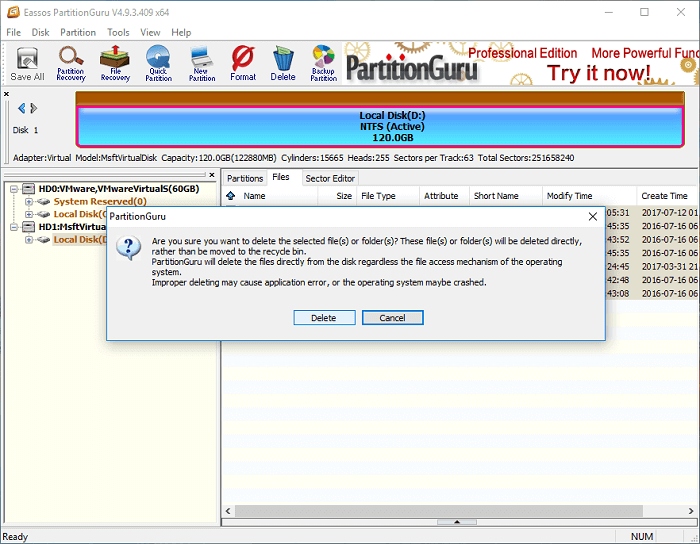The height and width of the screenshot is (544, 700).
Task: Click the Delete trash bin toolbar icon
Action: pos(283,64)
